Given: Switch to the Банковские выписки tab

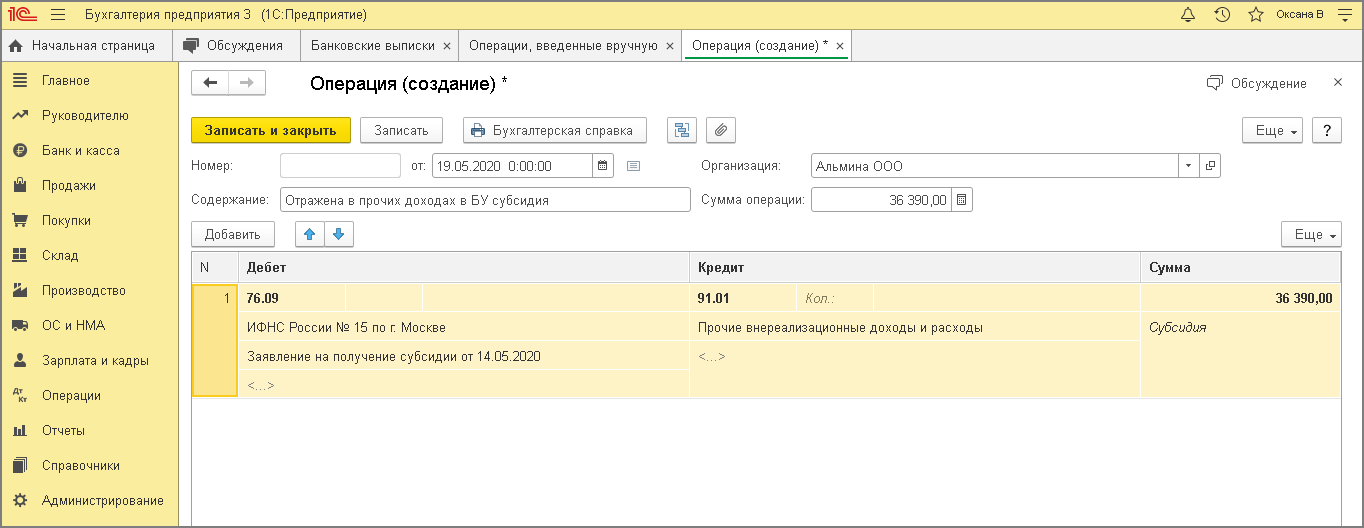Looking at the screenshot, I should point(372,45).
